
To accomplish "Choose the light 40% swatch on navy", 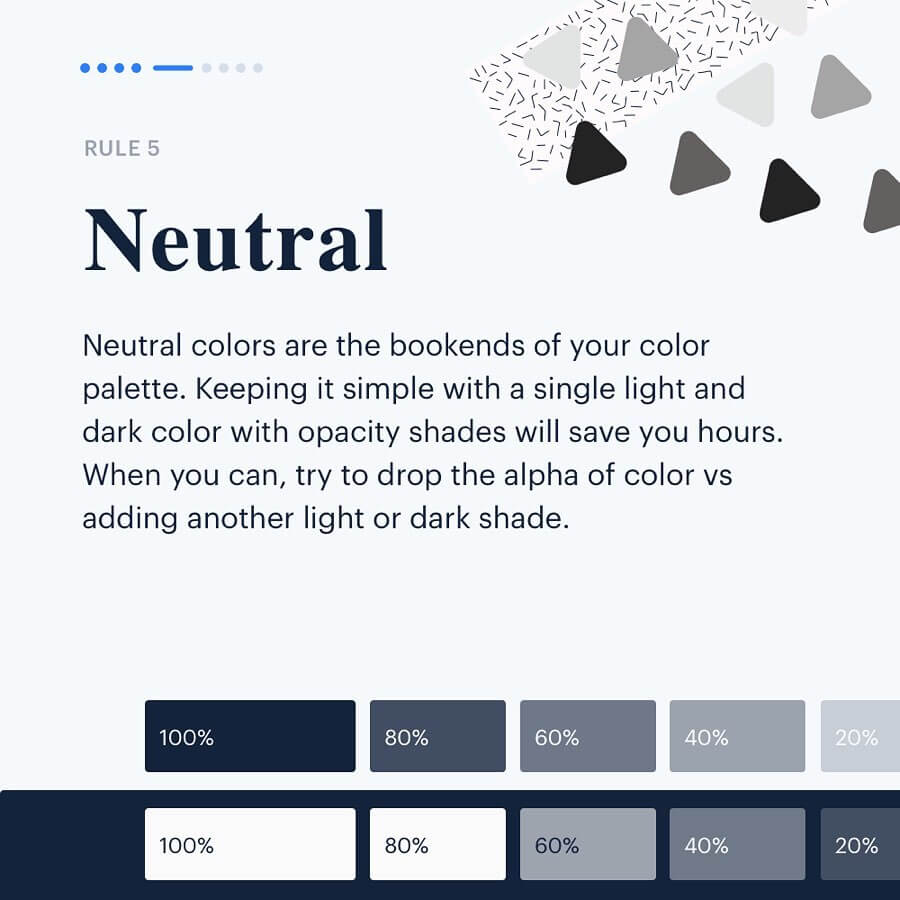I will coord(737,844).
